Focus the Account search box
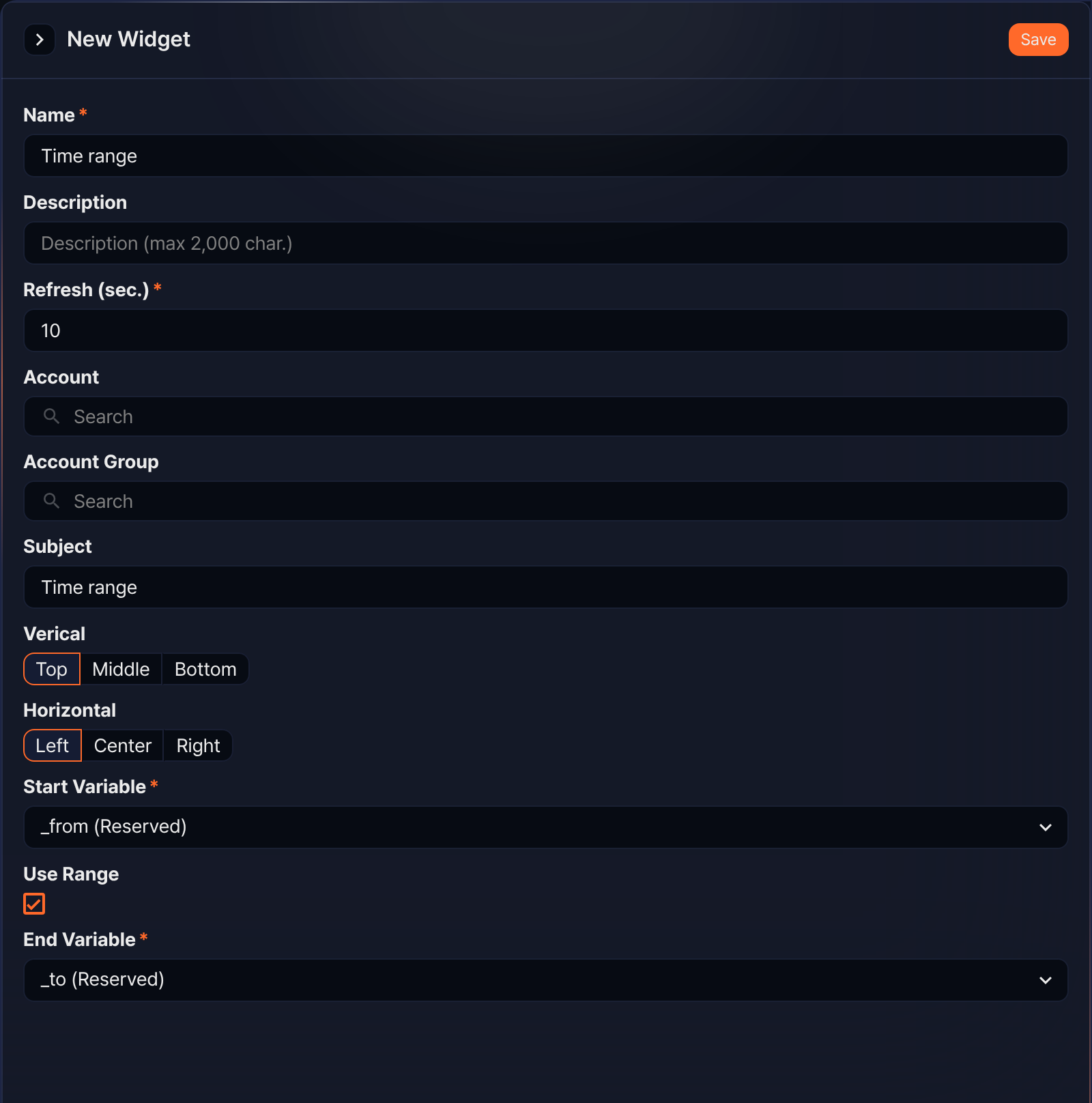Viewport: 1092px width, 1103px height. pos(546,416)
